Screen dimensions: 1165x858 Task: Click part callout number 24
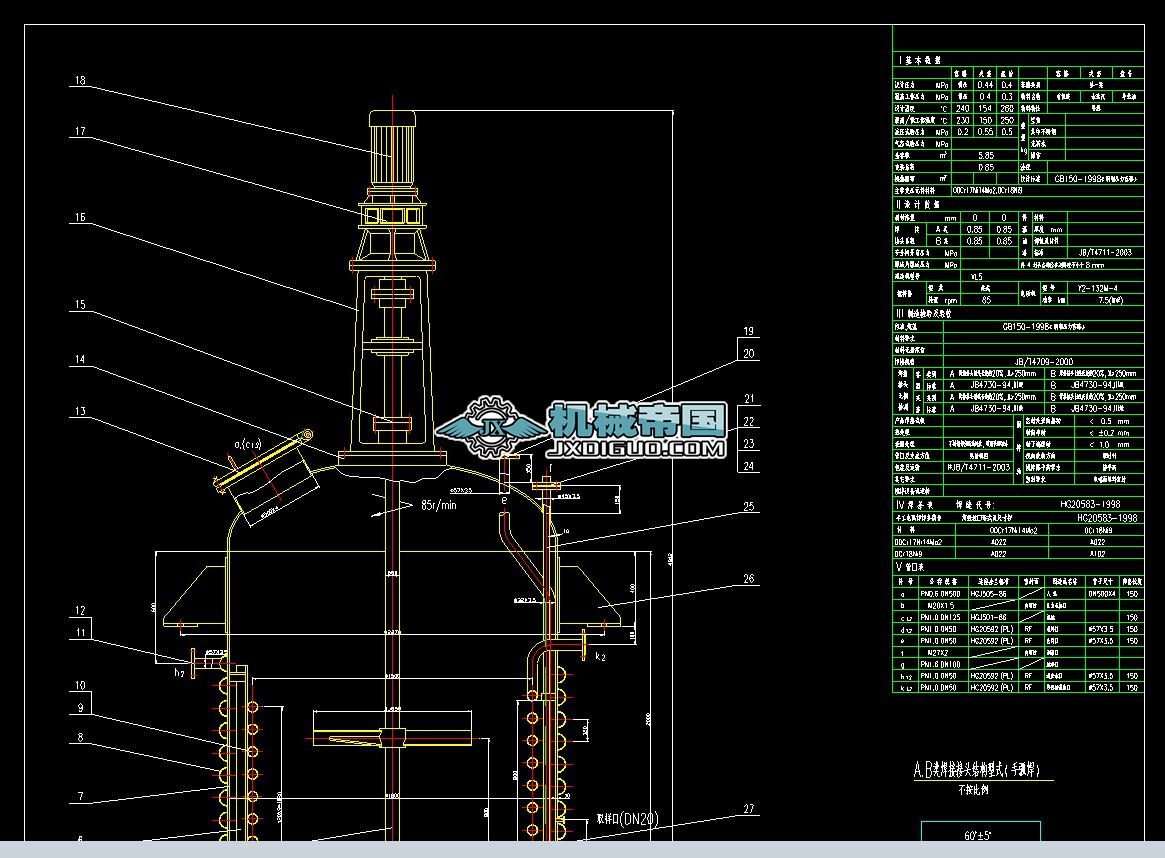(x=749, y=466)
